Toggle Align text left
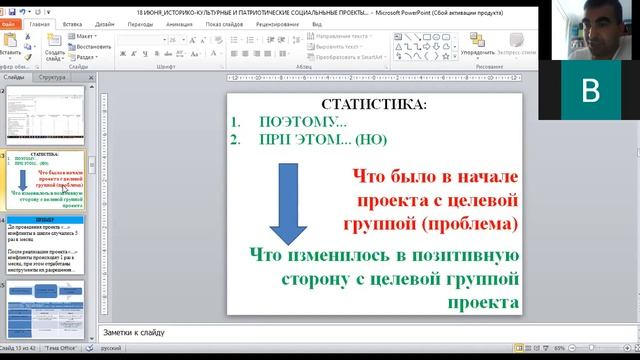The image size is (640, 360). [234, 53]
